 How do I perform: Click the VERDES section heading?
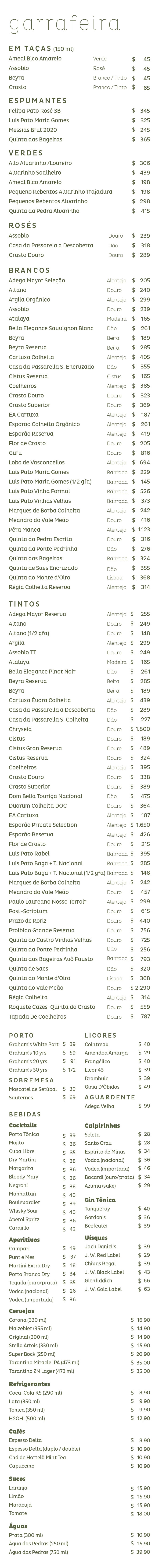click(x=26, y=153)
